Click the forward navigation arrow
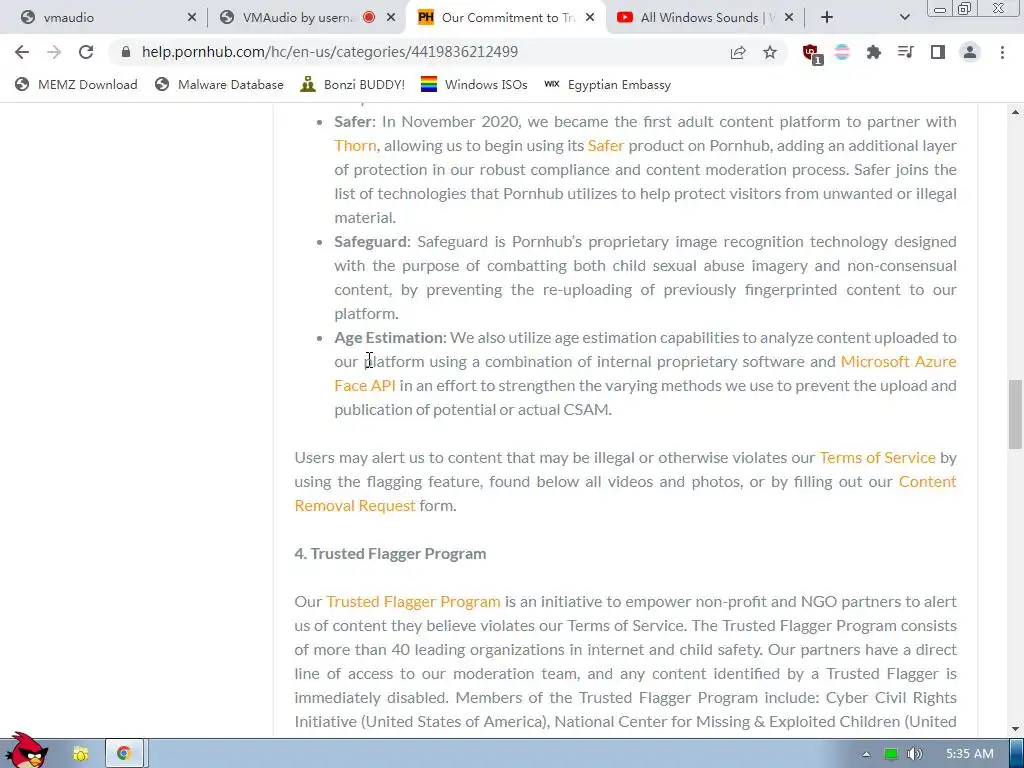Screen dimensions: 1024x768 point(54,52)
